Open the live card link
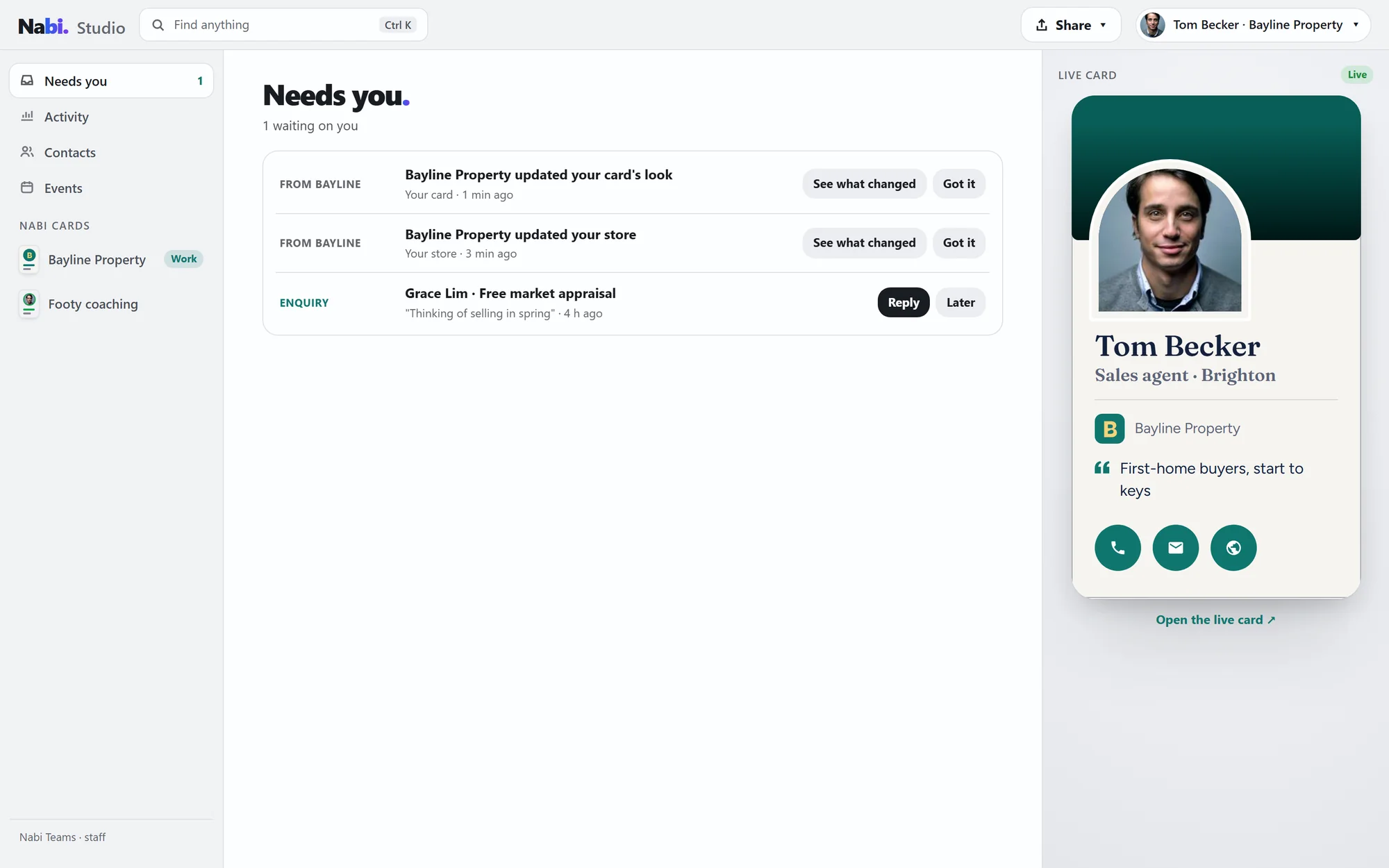 [x=1215, y=620]
